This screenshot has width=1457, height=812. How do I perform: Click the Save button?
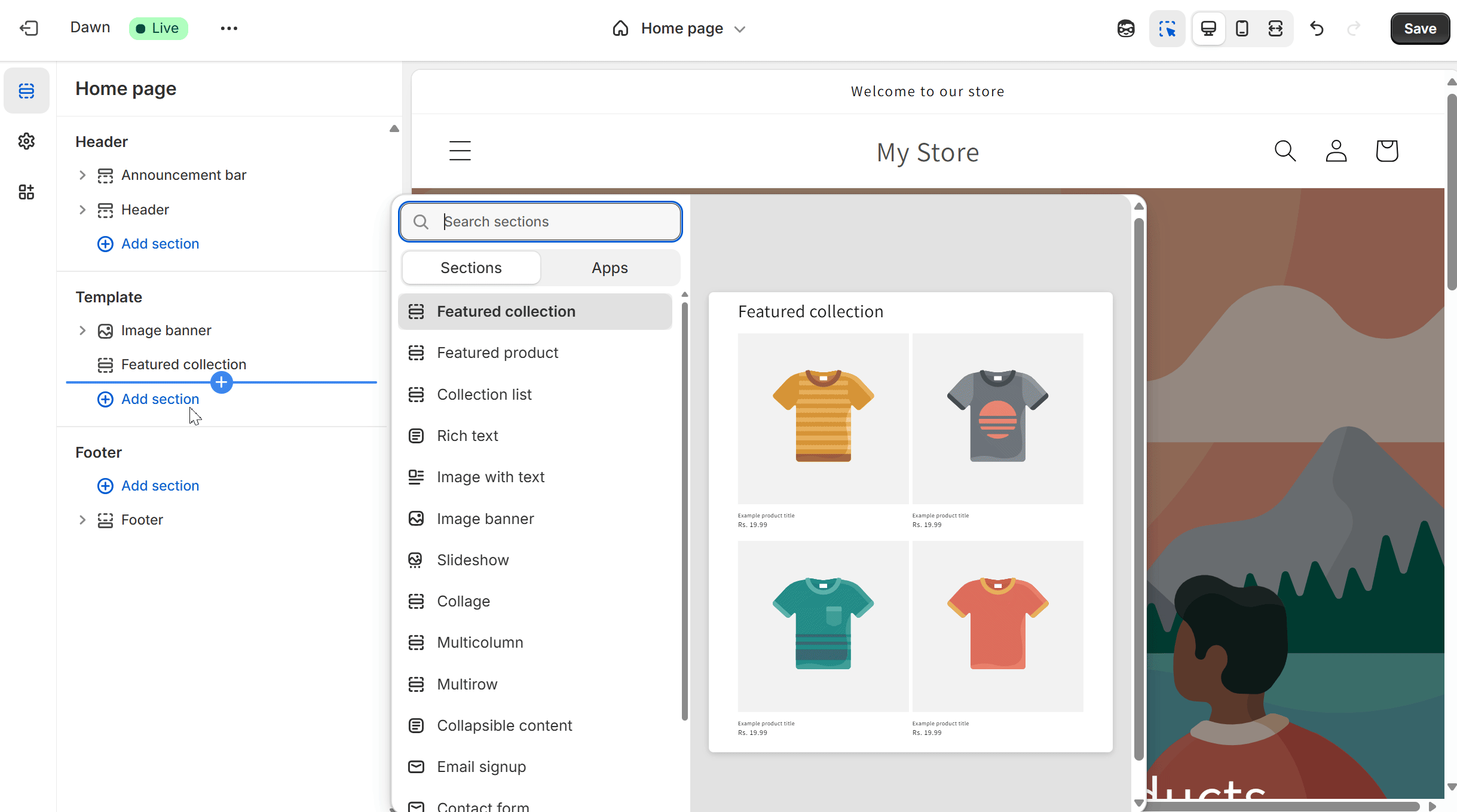(1419, 28)
